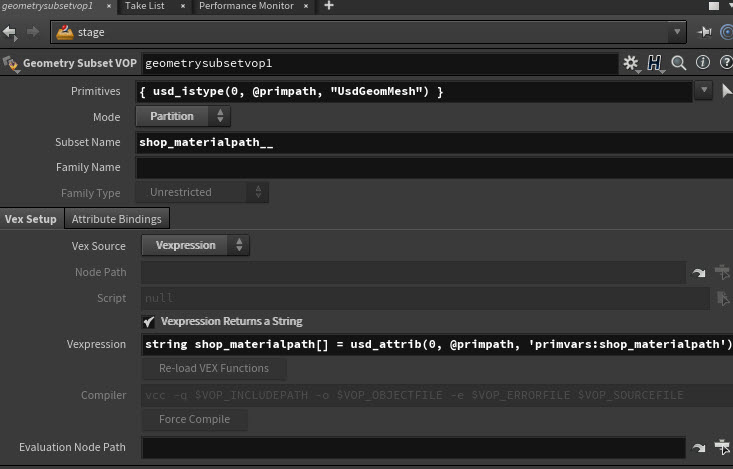Click the circular link icon beside the pin
This screenshot has height=469, width=733.
click(727, 32)
